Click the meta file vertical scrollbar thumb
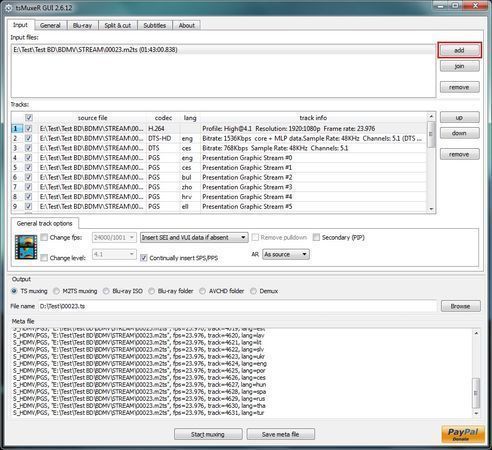 [x=476, y=393]
